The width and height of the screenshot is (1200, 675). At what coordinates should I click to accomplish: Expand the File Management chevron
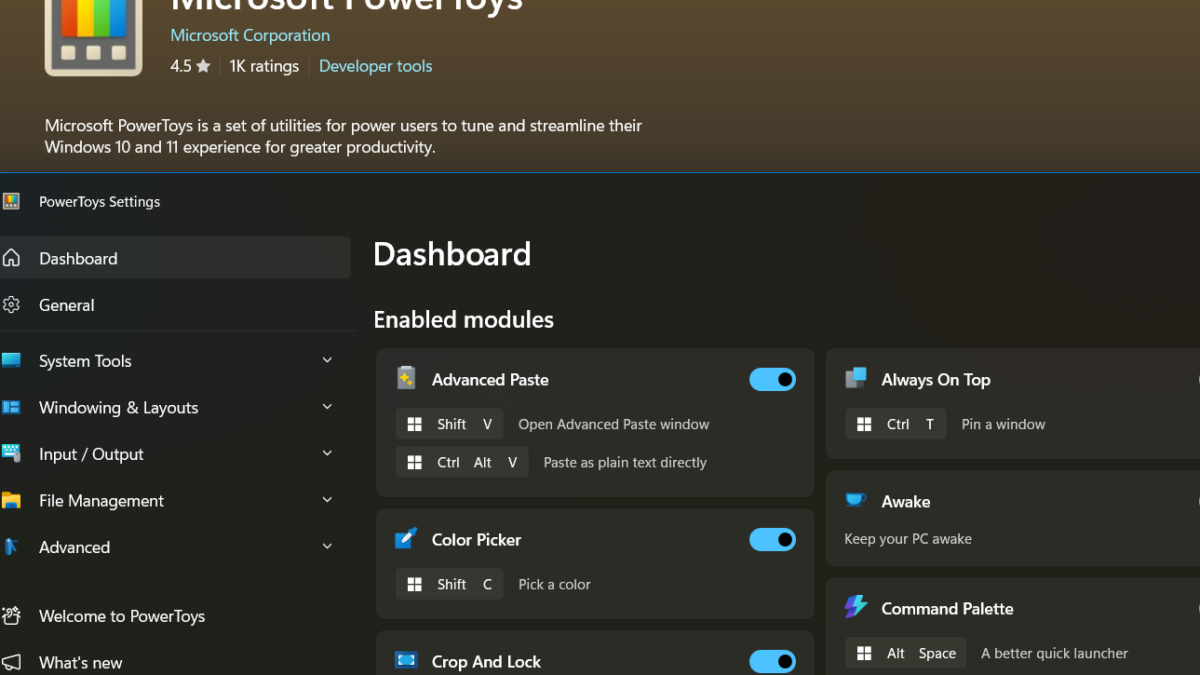(327, 500)
